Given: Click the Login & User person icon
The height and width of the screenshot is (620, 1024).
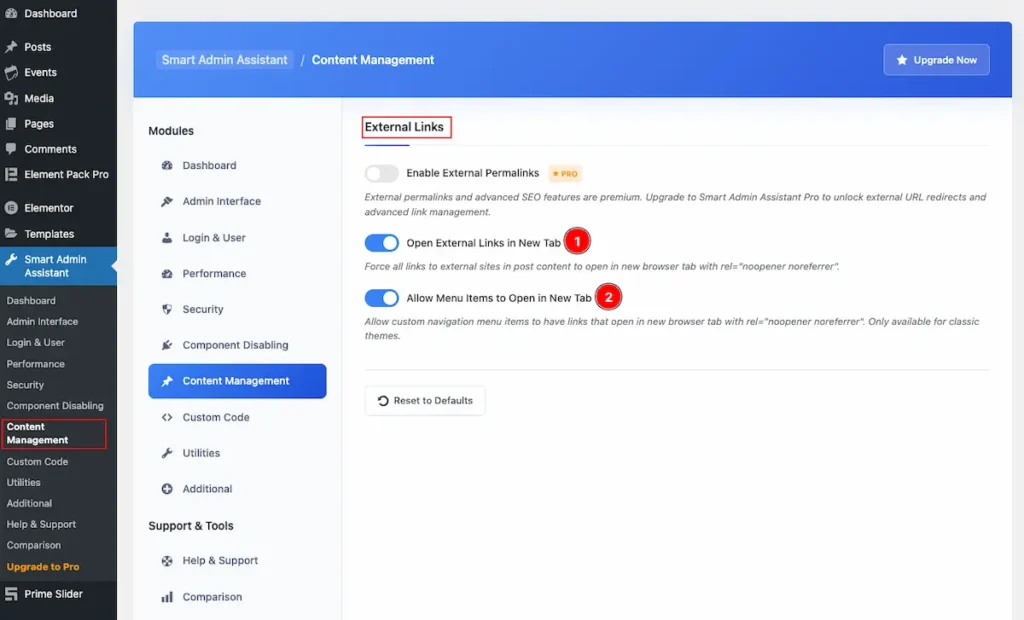Looking at the screenshot, I should (167, 238).
